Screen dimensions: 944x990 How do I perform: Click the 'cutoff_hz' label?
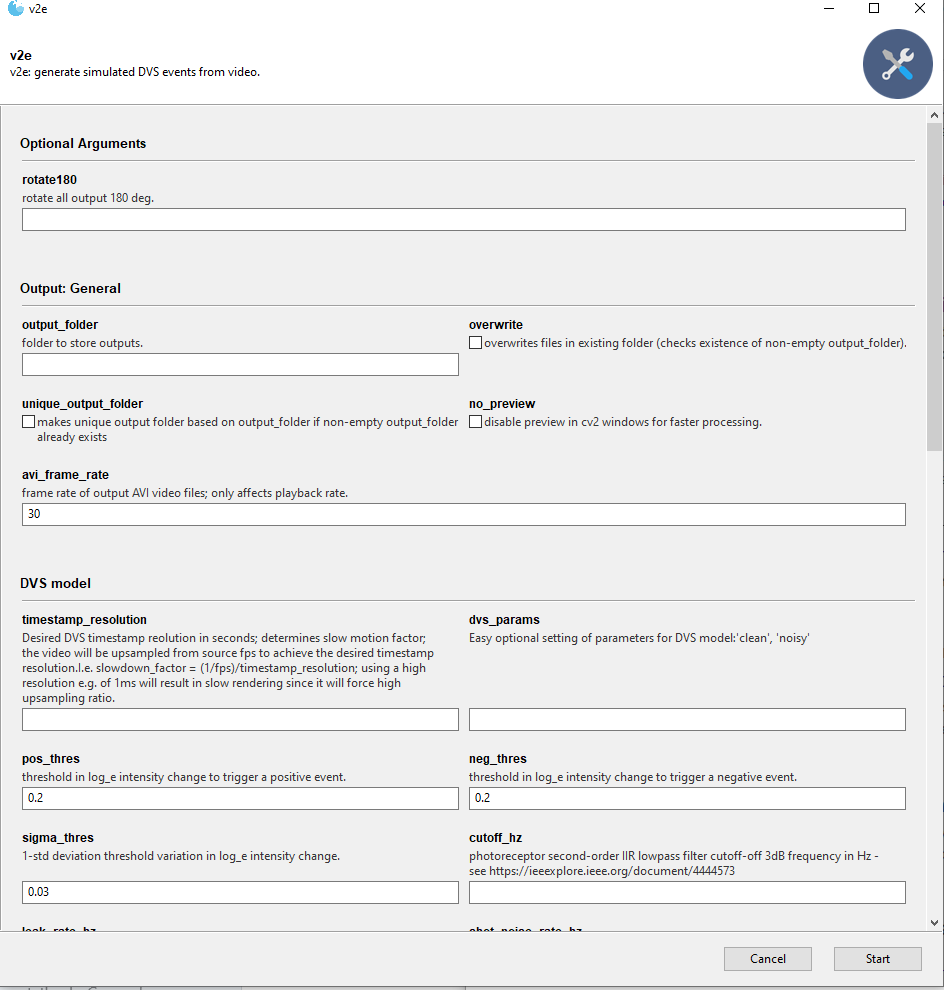[x=495, y=838]
